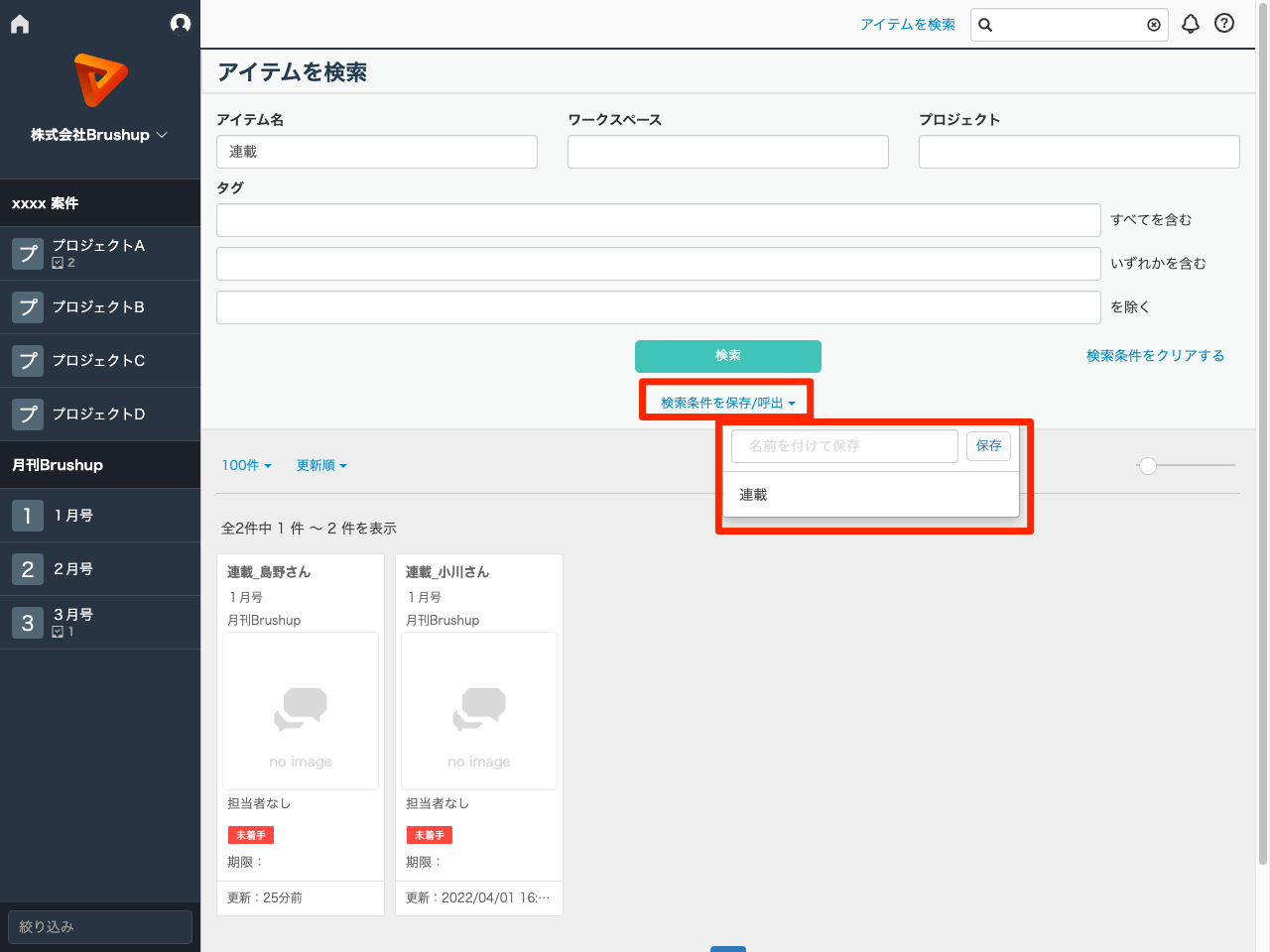The image size is (1270, 952).
Task: Clear the top search box with the x icon
Action: point(1154,25)
